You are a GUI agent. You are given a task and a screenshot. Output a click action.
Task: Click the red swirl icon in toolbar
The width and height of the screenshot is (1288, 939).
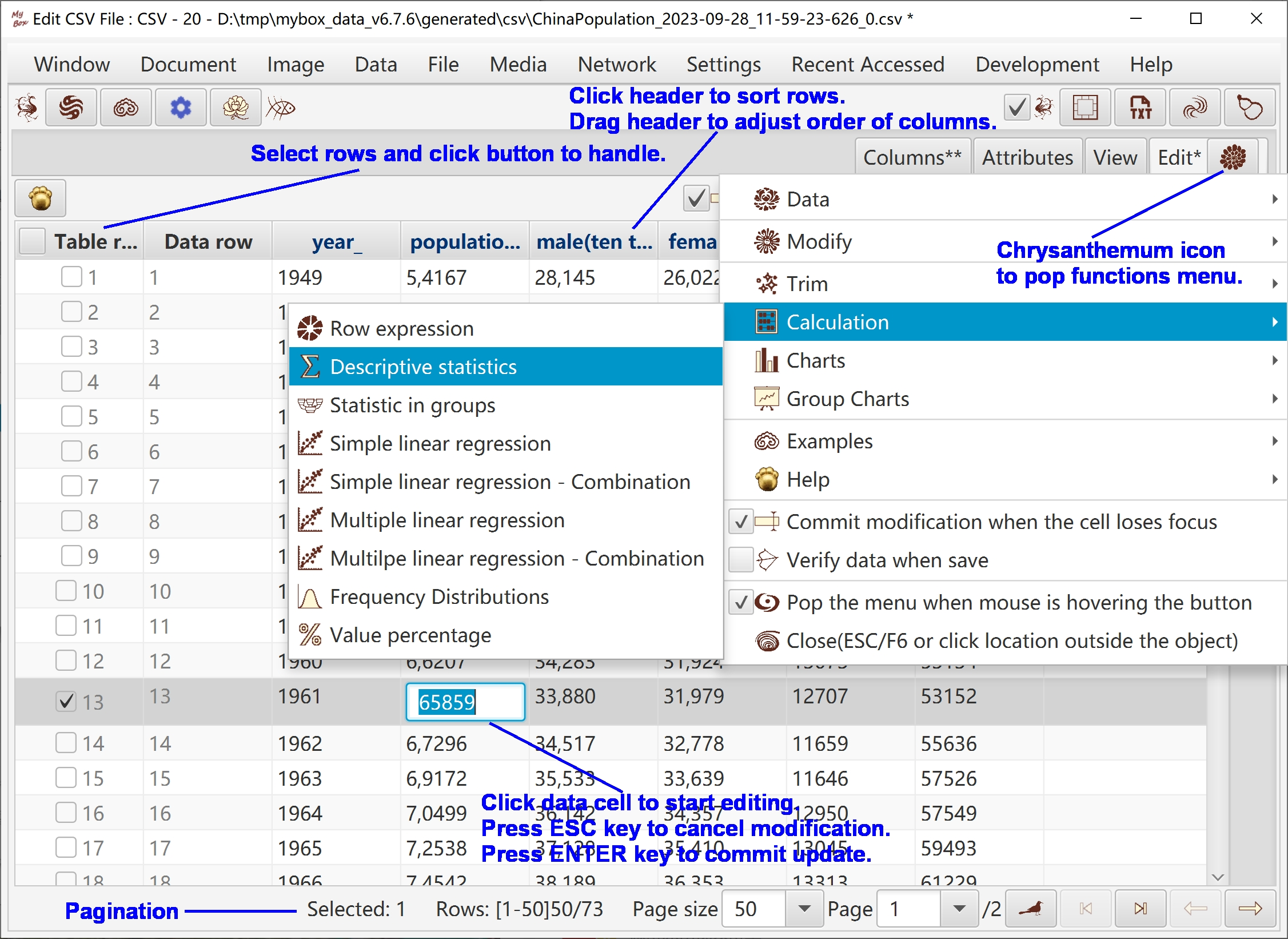tap(71, 108)
